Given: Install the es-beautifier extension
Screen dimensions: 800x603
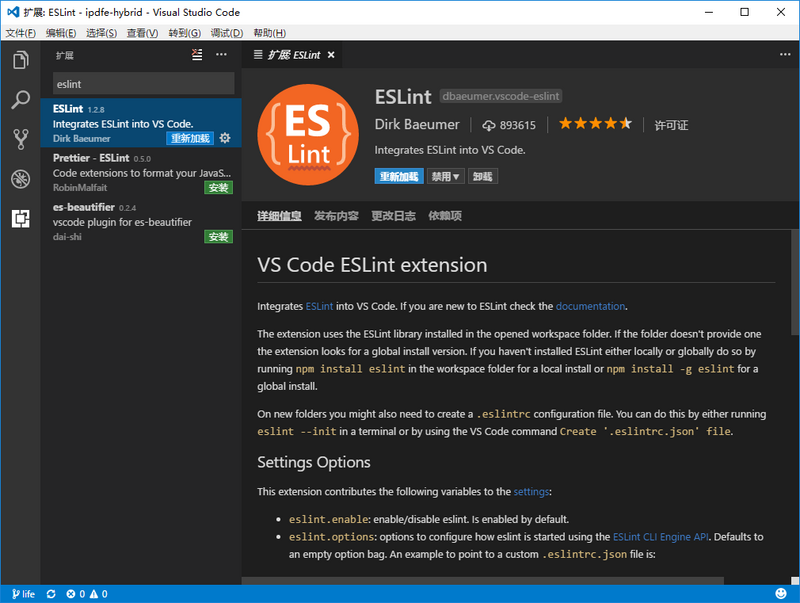Looking at the screenshot, I should point(218,237).
